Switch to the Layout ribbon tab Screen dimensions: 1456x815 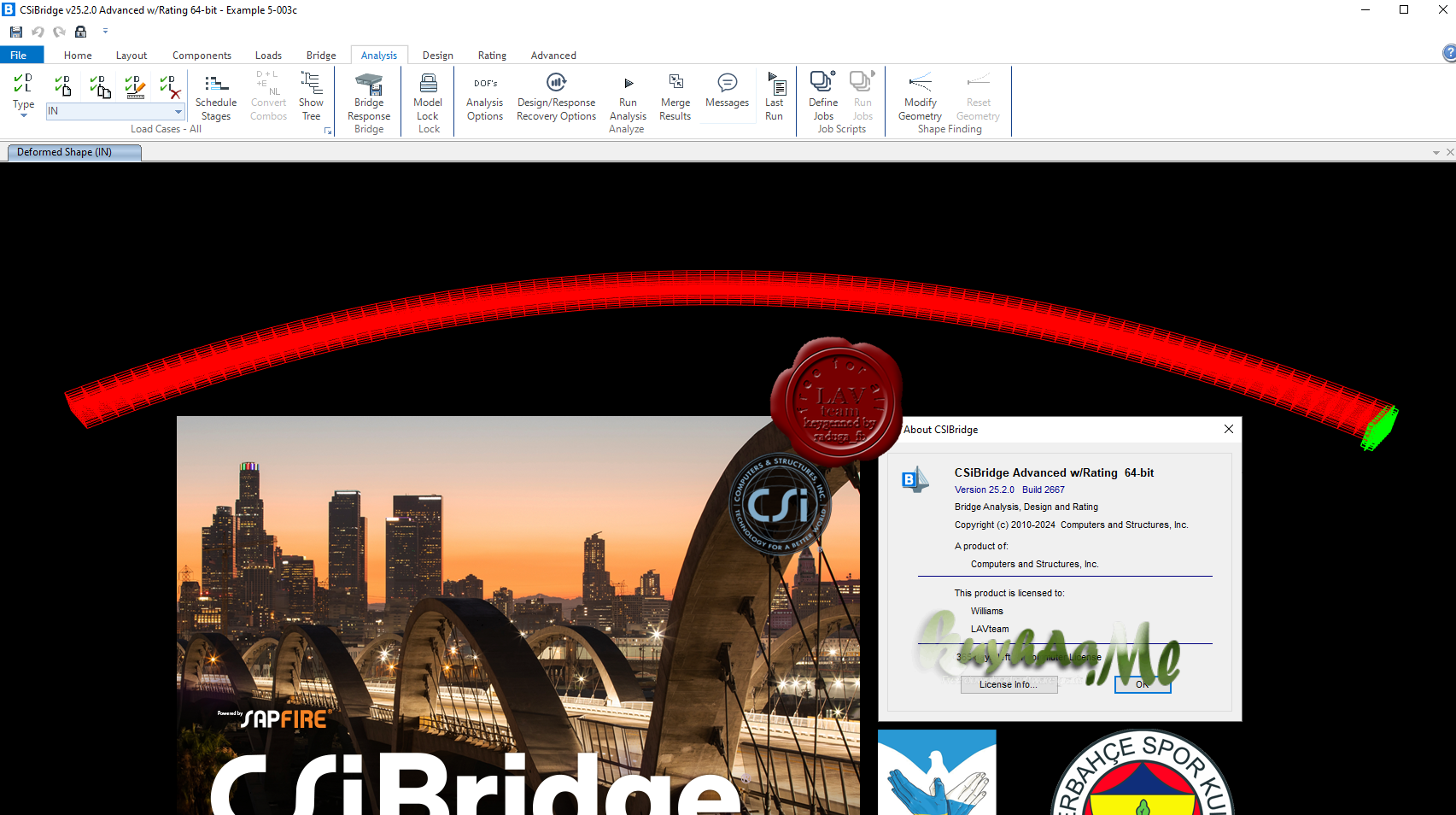pos(132,55)
